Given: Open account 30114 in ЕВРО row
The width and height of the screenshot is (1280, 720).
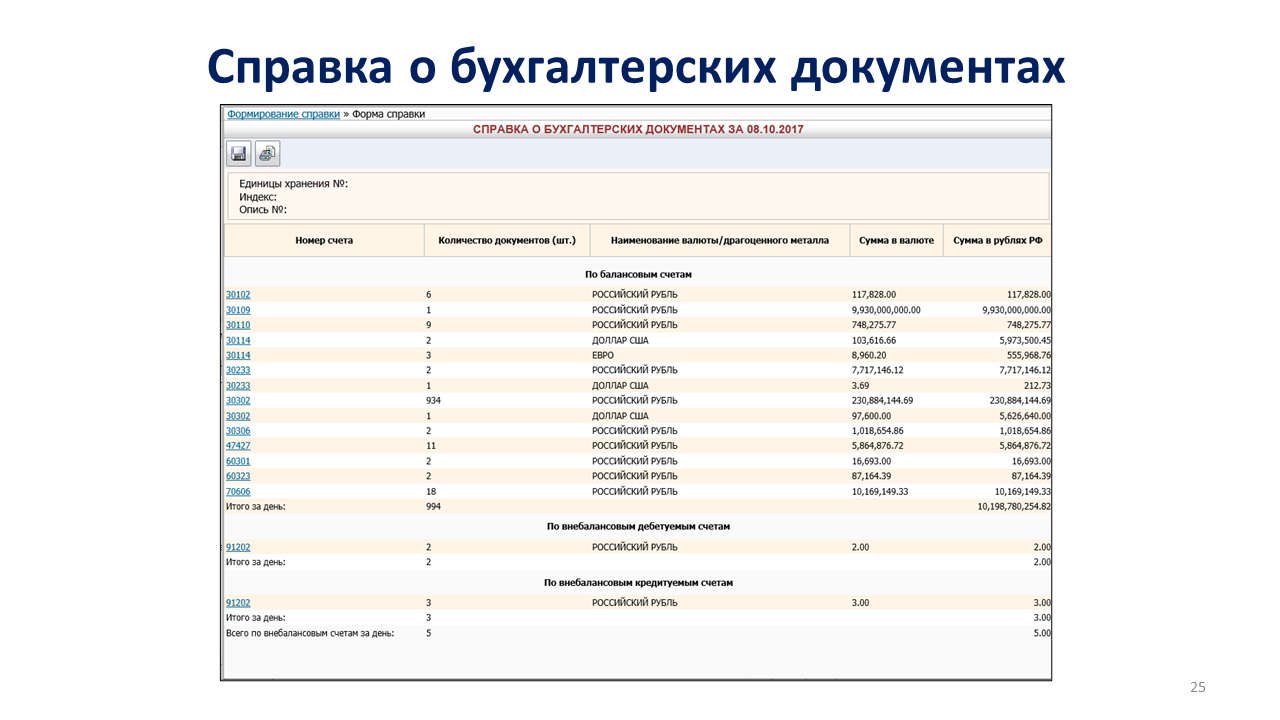Looking at the screenshot, I should (x=238, y=355).
